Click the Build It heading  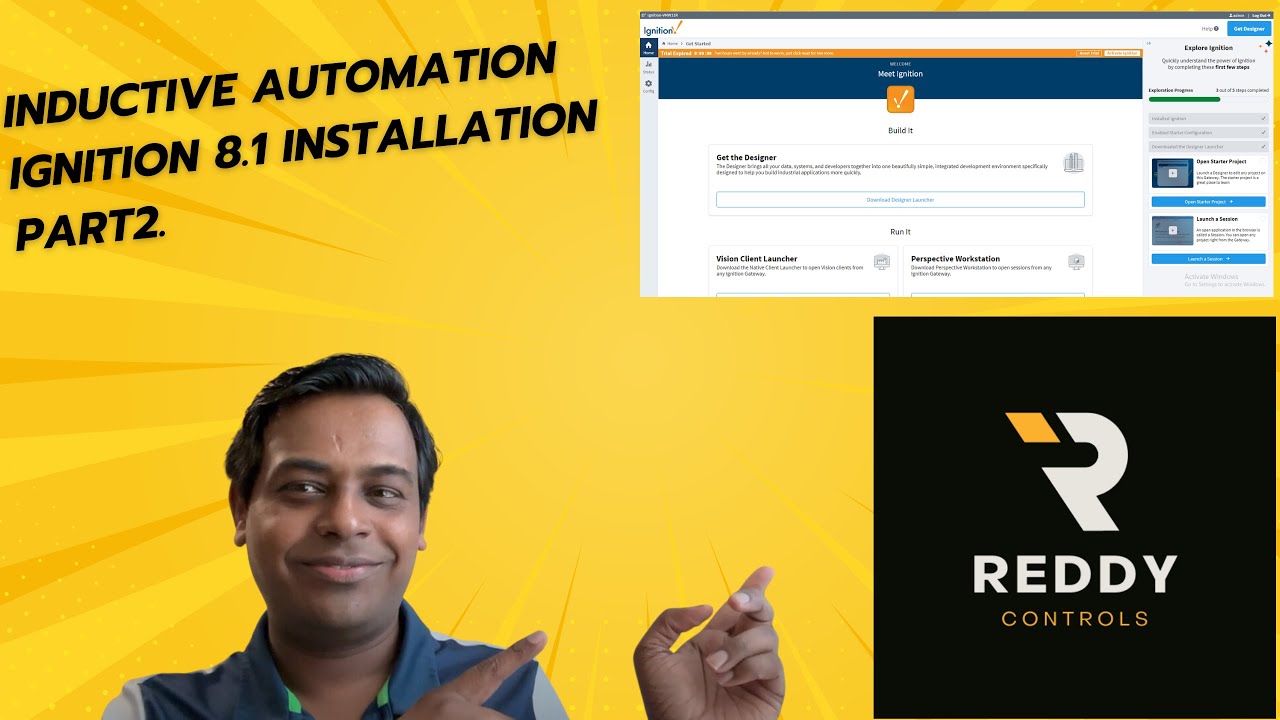pos(900,130)
